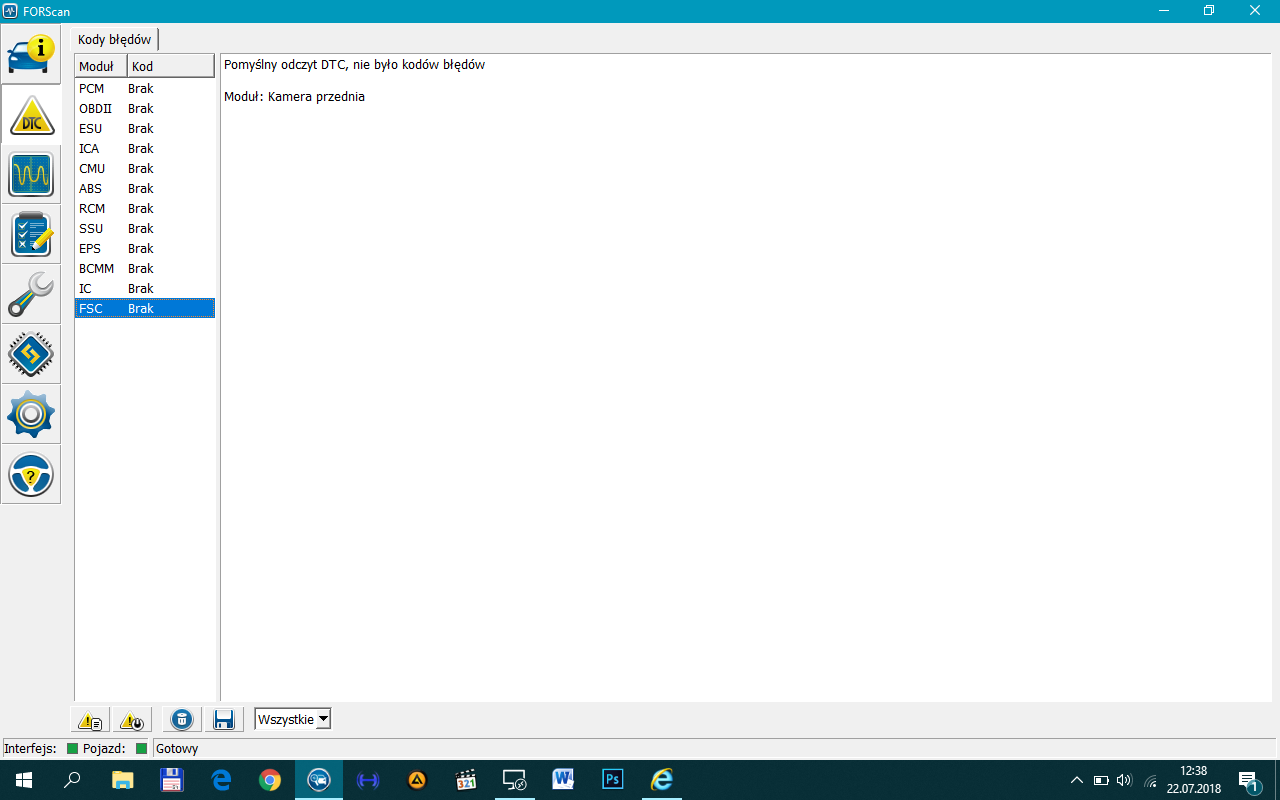
Task: Click the trash can clear button
Action: [182, 719]
